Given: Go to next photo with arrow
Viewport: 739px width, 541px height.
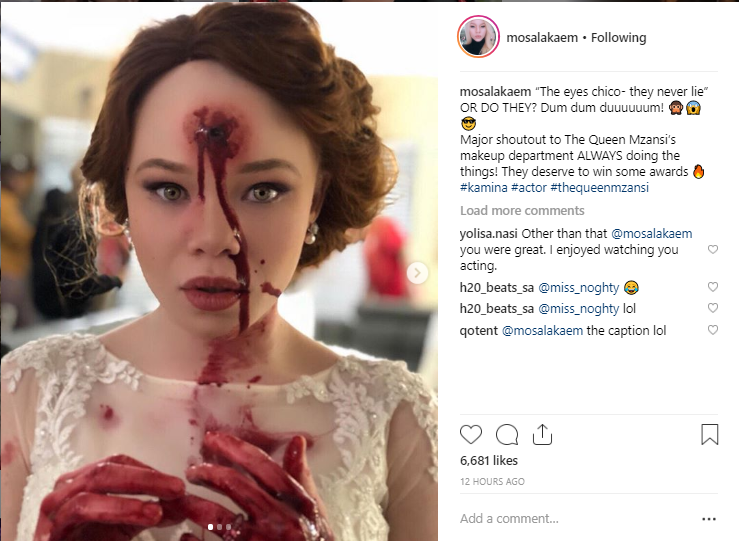Looking at the screenshot, I should 418,272.
